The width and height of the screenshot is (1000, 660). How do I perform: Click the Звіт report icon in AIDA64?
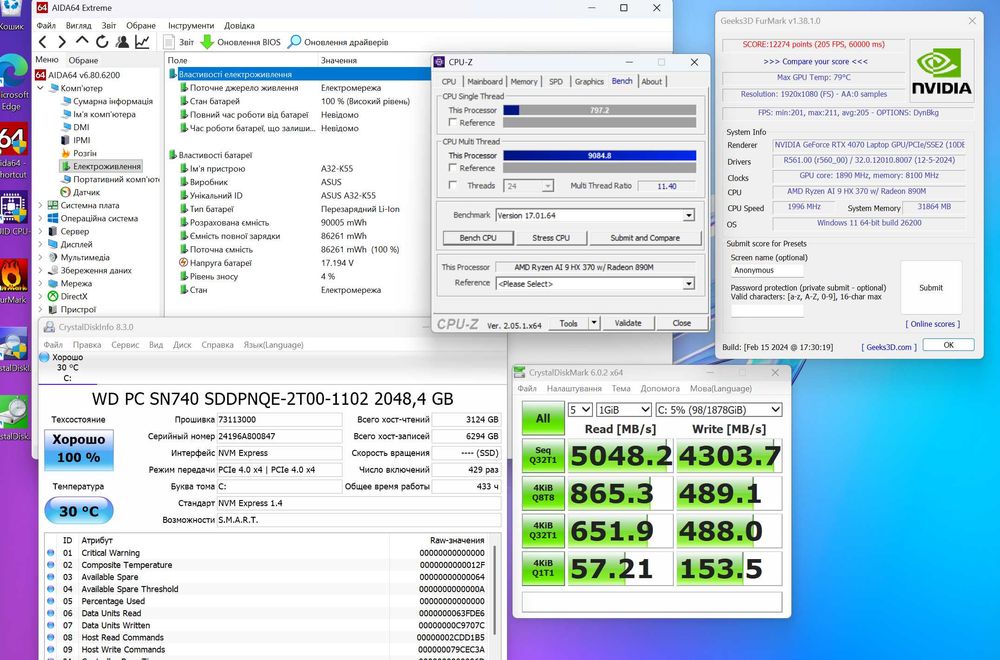click(x=169, y=42)
